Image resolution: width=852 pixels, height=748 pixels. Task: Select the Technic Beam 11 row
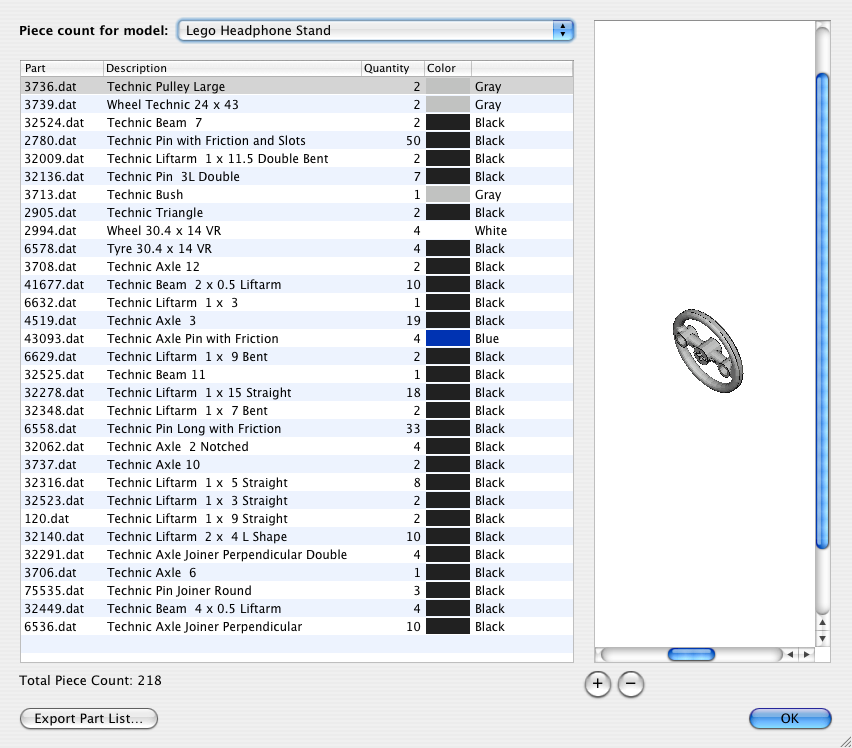coord(297,374)
